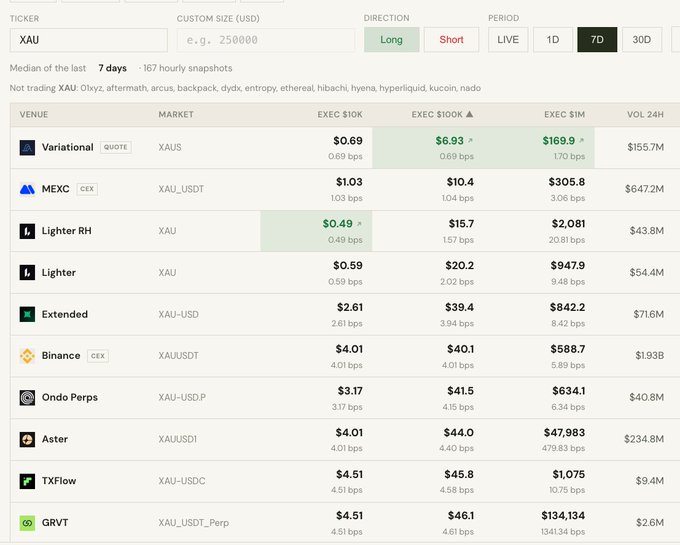Click the $647.2M volume value
The width and height of the screenshot is (680, 545).
[x=644, y=189]
